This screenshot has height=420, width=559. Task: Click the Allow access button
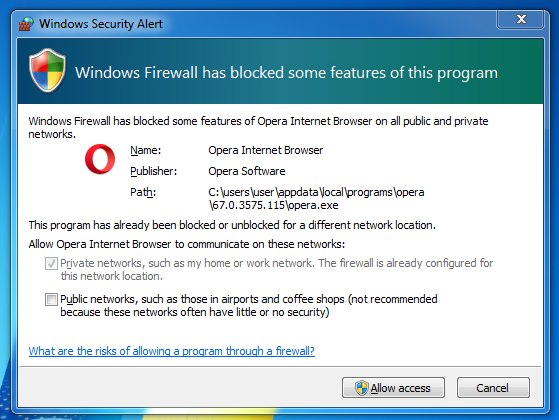click(x=393, y=388)
